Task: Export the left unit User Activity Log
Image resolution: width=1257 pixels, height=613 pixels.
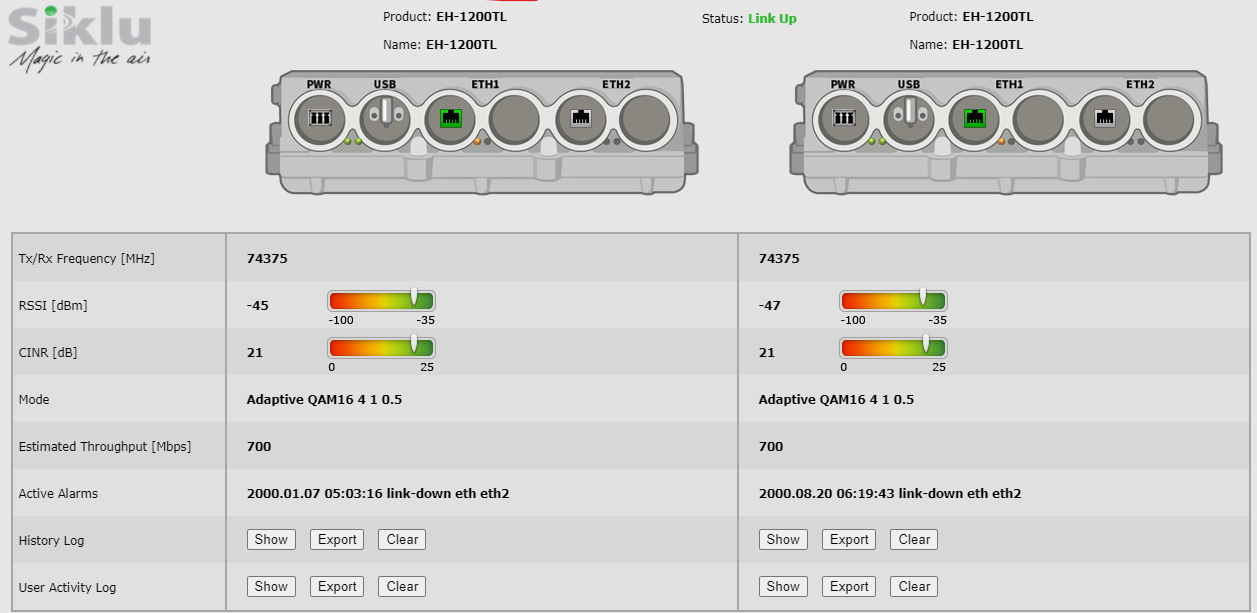Action: [337, 587]
